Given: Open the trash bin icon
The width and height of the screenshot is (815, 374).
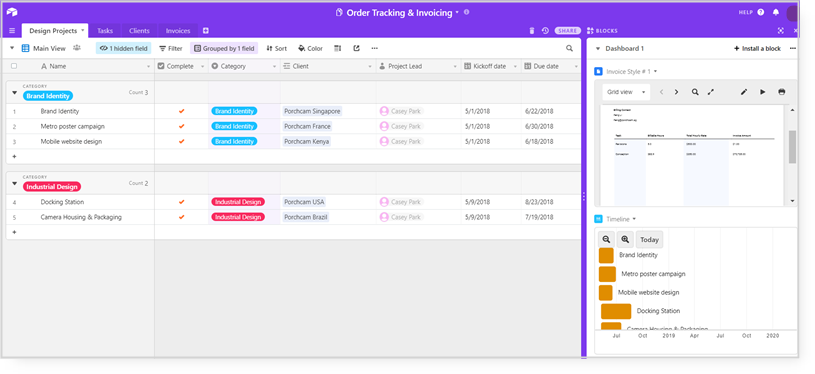Looking at the screenshot, I should (x=532, y=31).
